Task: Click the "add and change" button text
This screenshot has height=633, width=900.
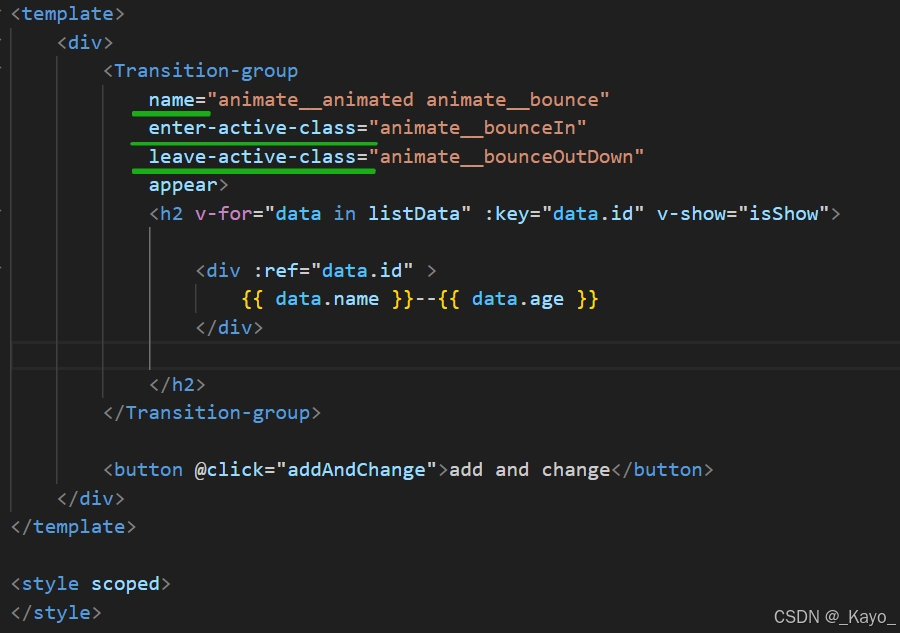Action: [529, 470]
